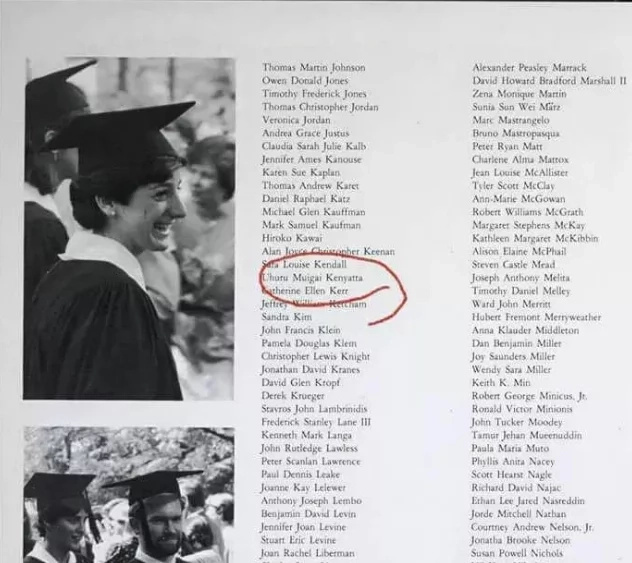The width and height of the screenshot is (632, 563).
Task: Click the name Uhuru Muigai Kenyatta
Action: (312, 278)
